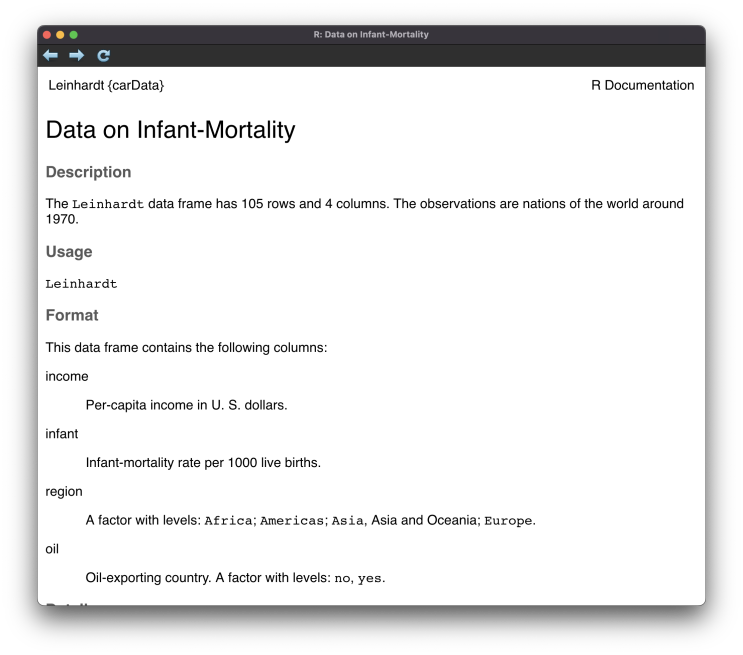
Task: Maximize the window with green button
Action: tap(73, 35)
